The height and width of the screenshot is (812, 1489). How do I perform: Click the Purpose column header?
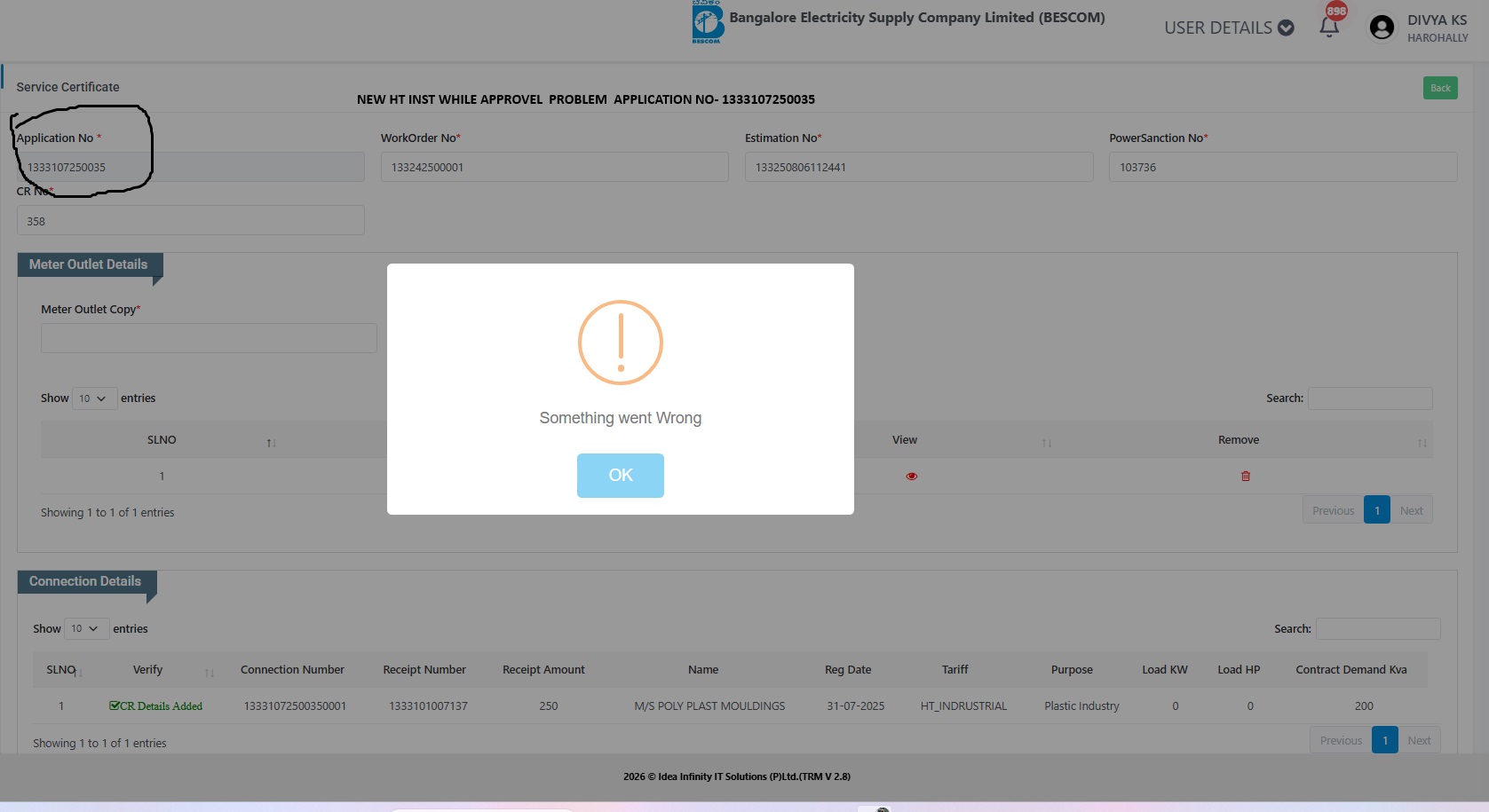[1072, 670]
